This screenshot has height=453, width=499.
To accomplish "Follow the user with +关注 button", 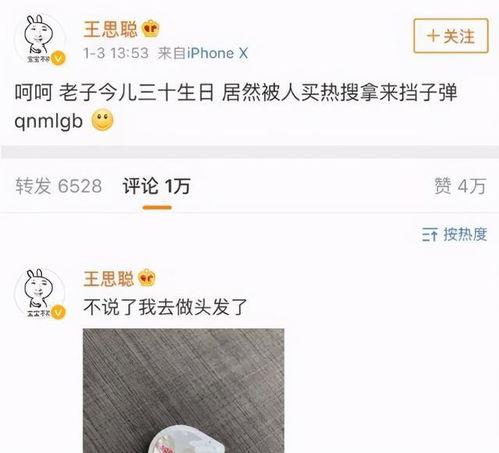I will point(451,36).
